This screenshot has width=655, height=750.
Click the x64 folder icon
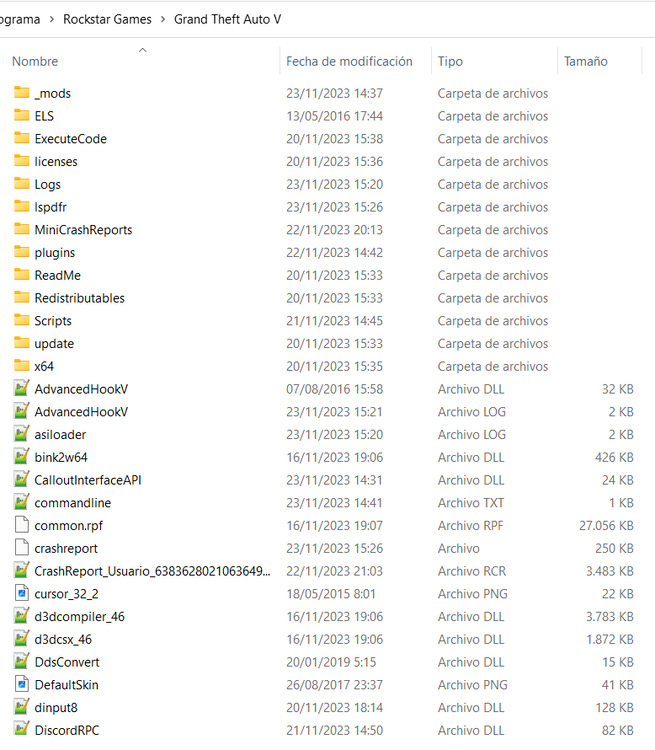[22, 366]
